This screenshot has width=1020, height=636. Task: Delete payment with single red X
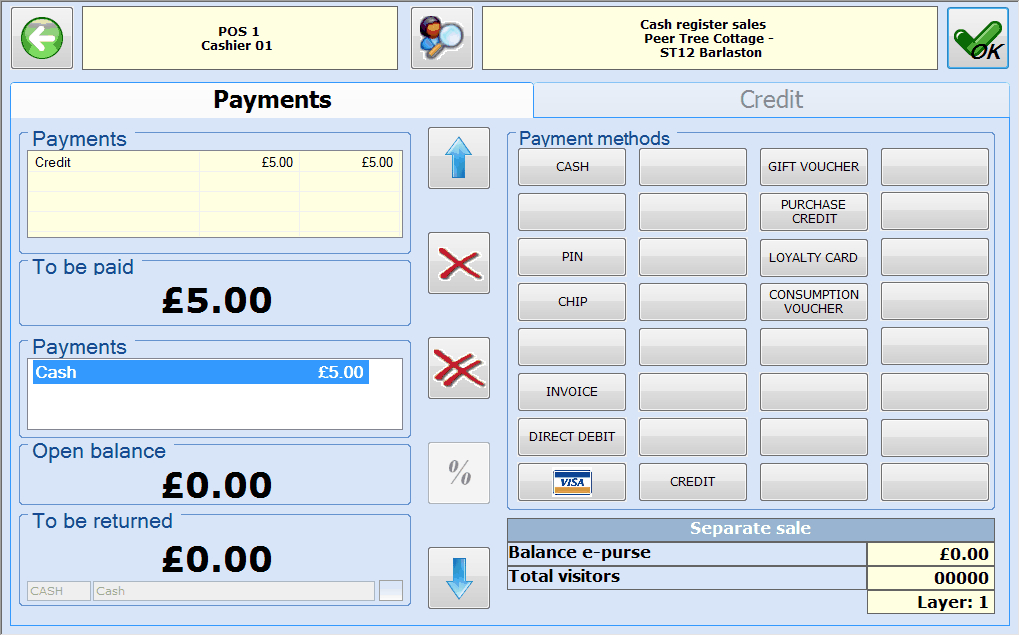click(x=459, y=264)
